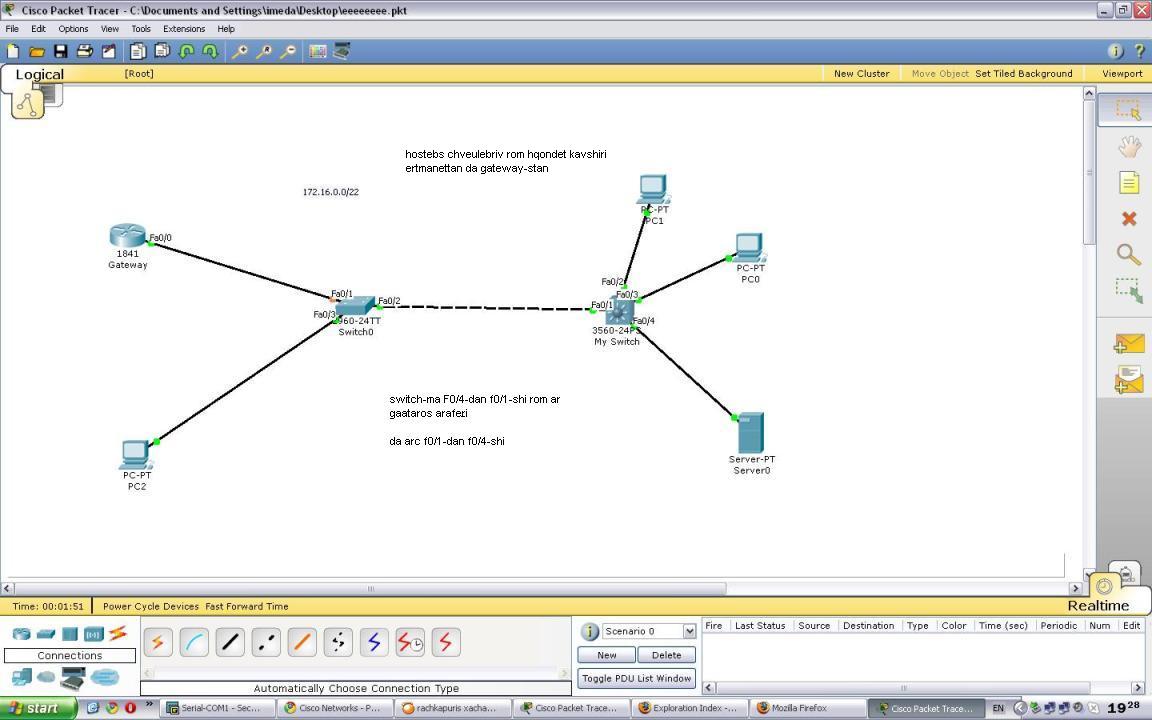The width and height of the screenshot is (1152, 720).
Task: Select the Switches device category
Action: pos(46,633)
